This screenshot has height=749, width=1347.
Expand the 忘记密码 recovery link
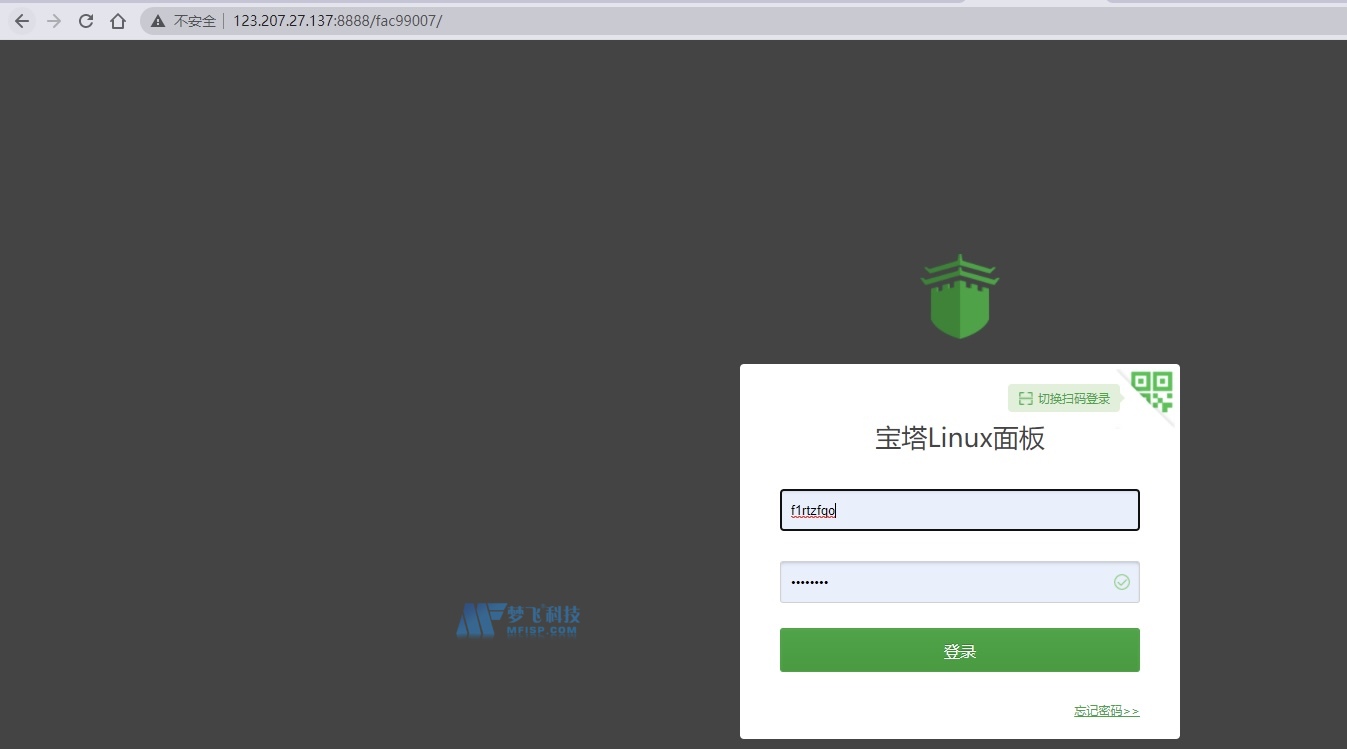(1105, 710)
